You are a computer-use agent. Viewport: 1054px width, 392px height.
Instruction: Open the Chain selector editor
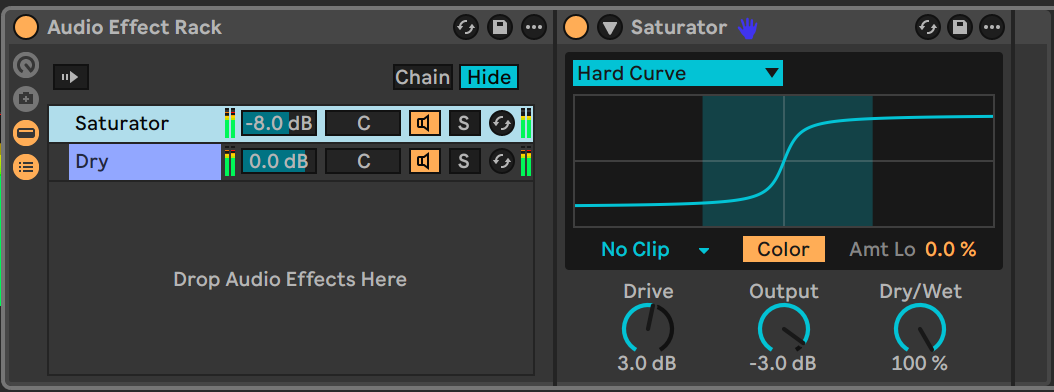tap(422, 77)
